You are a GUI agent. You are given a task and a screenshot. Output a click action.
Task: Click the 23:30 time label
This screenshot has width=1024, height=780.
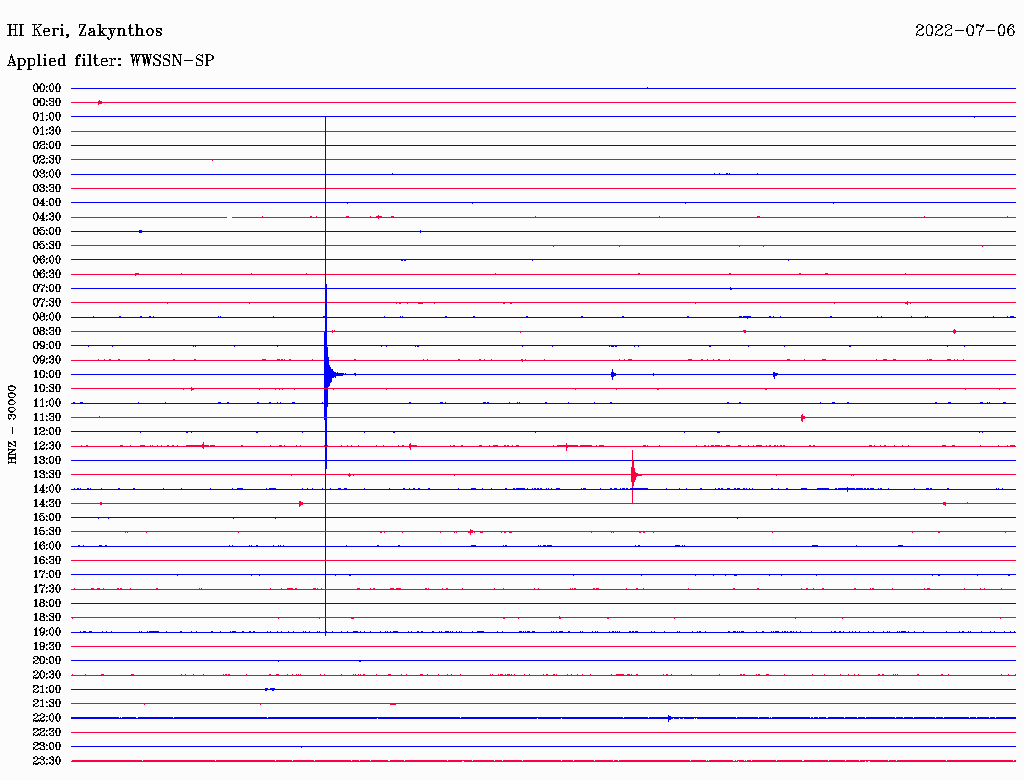(47, 761)
